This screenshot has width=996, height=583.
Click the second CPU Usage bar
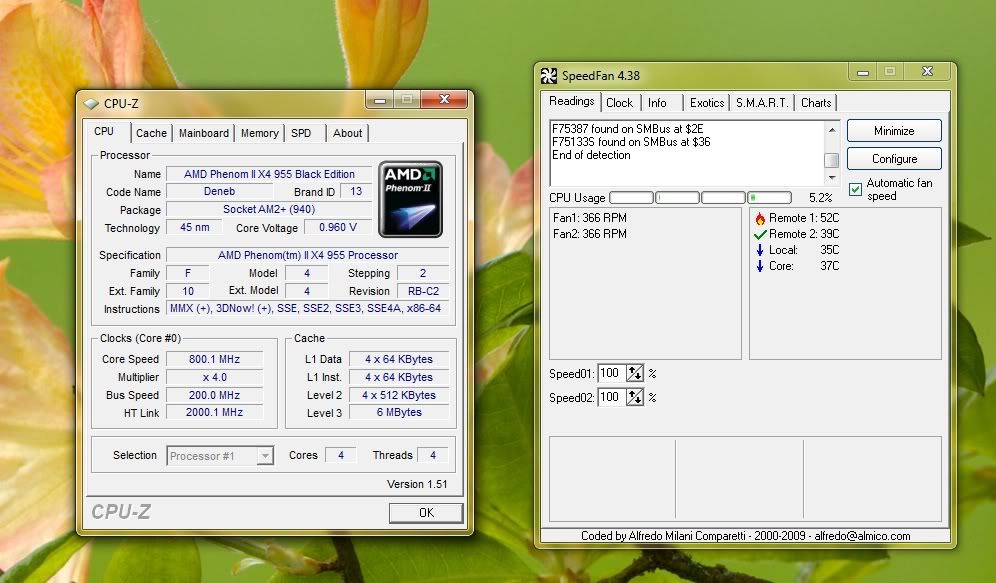[677, 198]
